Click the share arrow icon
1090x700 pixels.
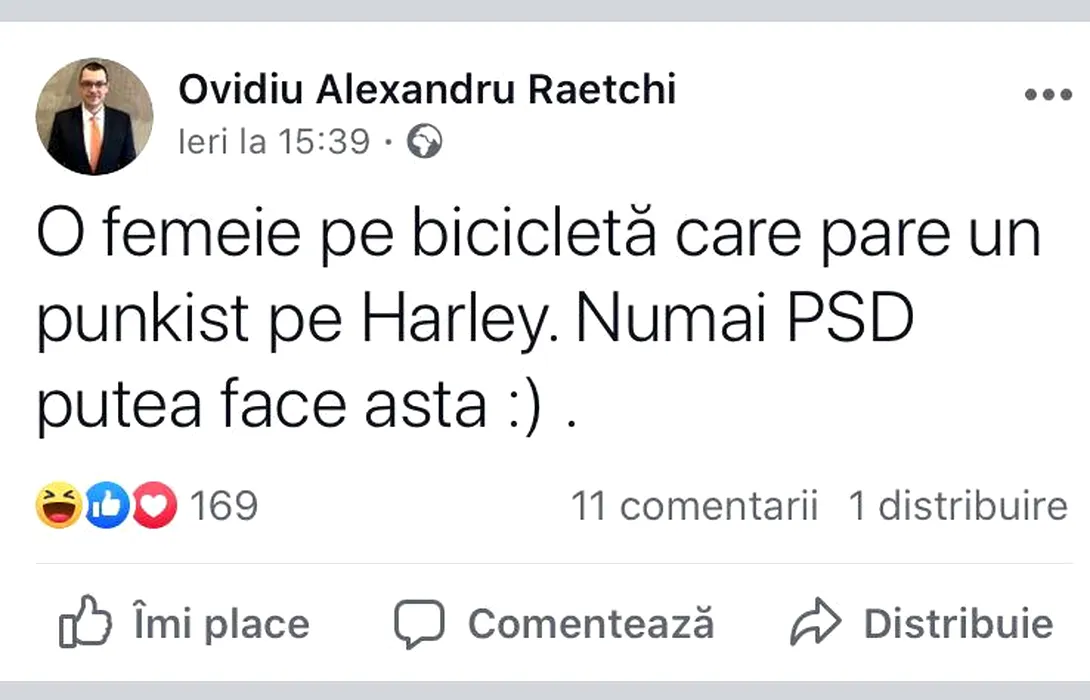click(815, 621)
